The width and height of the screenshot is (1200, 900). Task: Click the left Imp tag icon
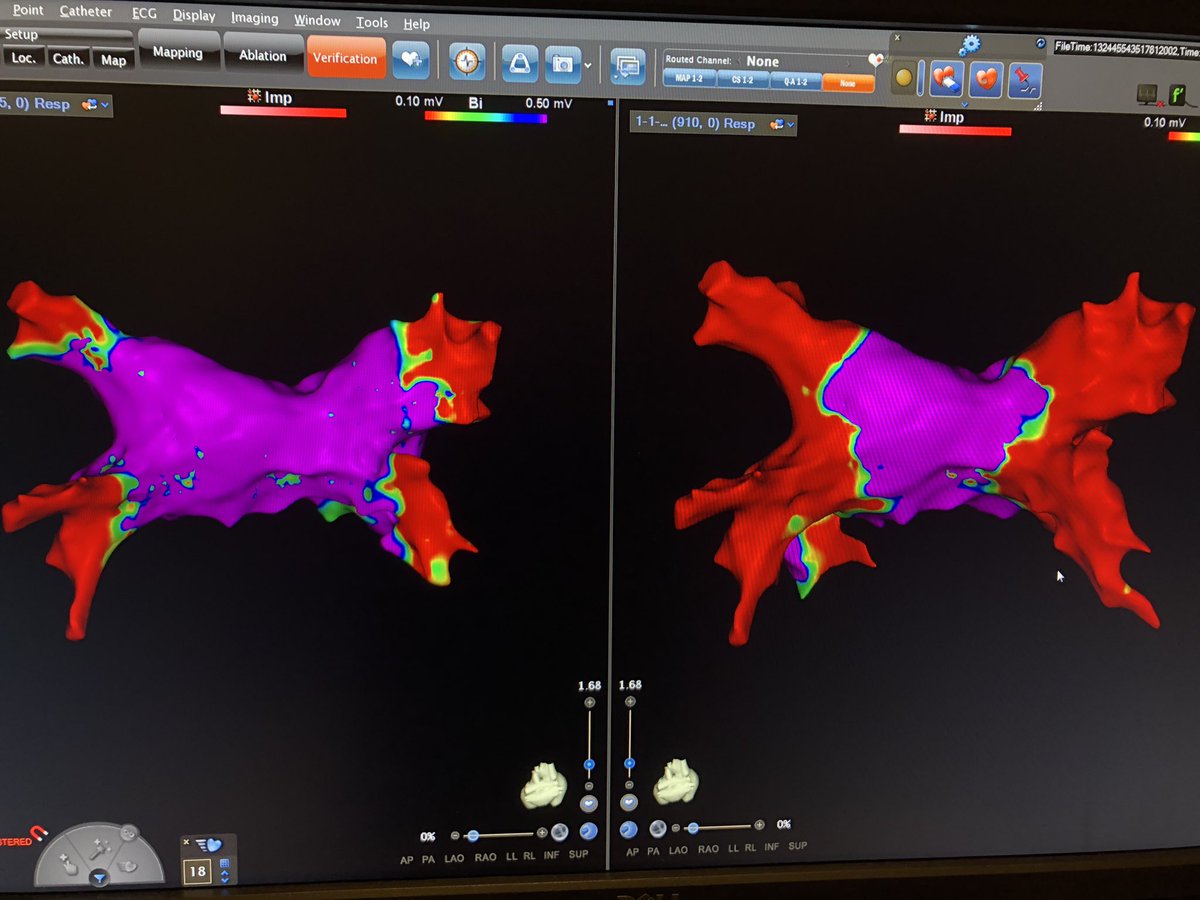click(x=255, y=97)
